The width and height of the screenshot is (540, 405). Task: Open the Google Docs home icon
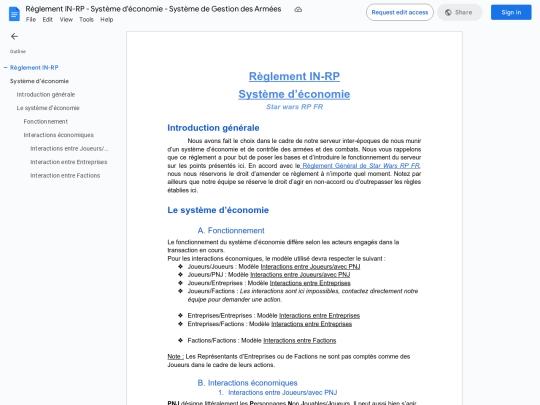14,14
